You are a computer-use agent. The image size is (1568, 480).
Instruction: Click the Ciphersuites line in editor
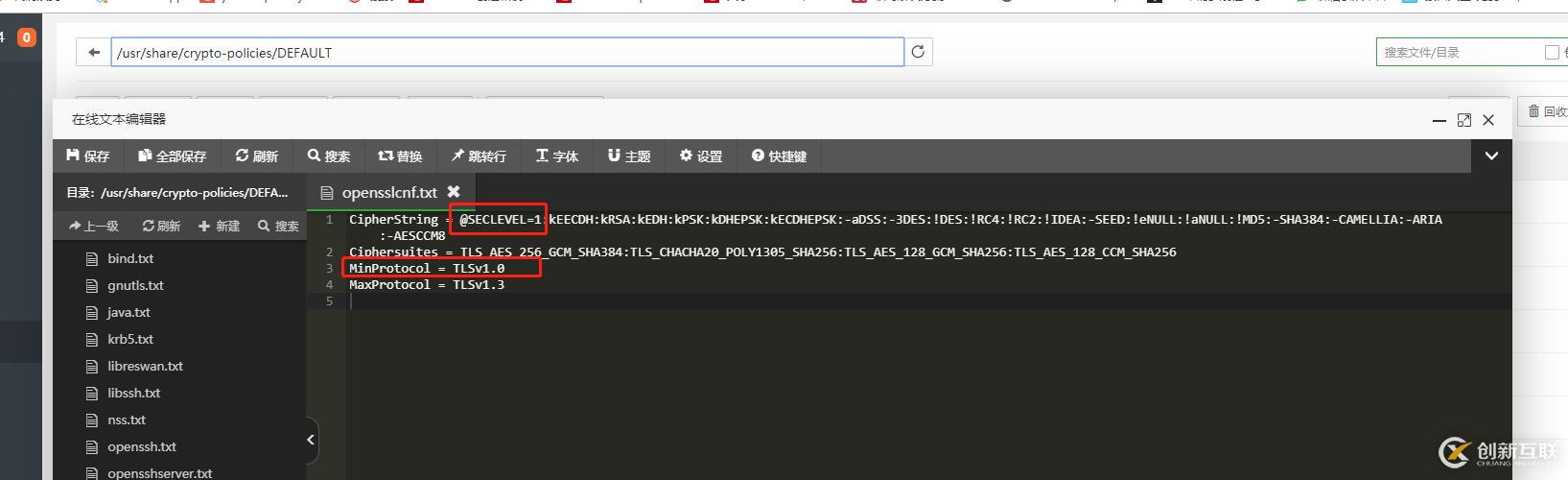tap(762, 252)
